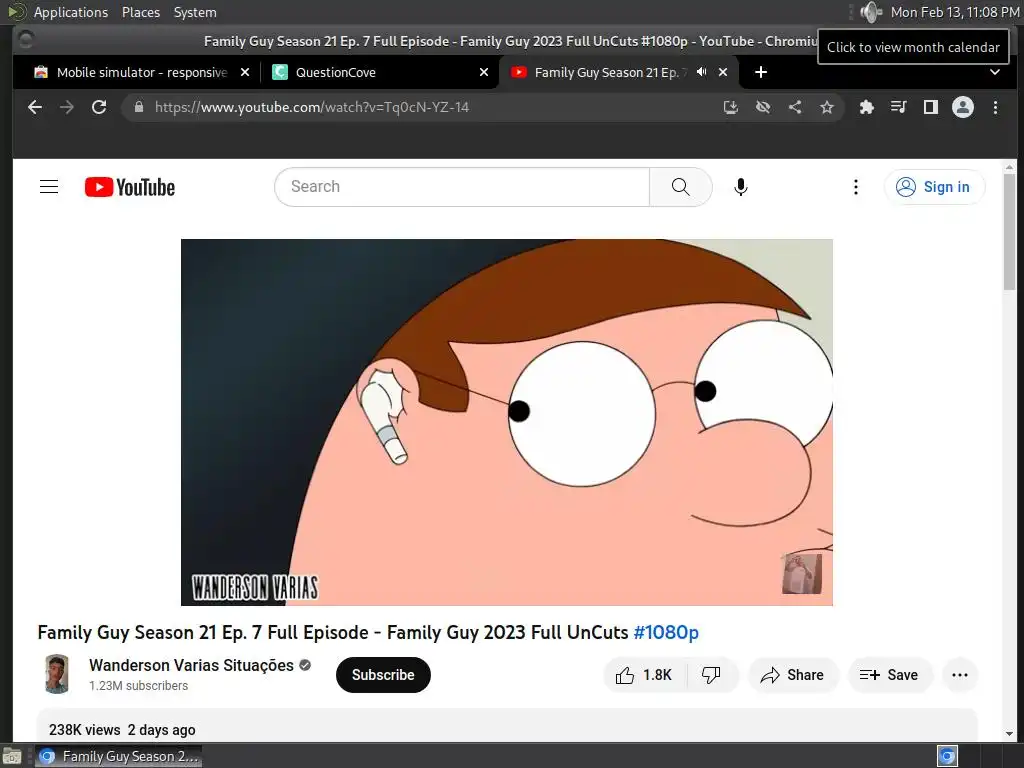
Task: Share the video
Action: pyautogui.click(x=792, y=675)
